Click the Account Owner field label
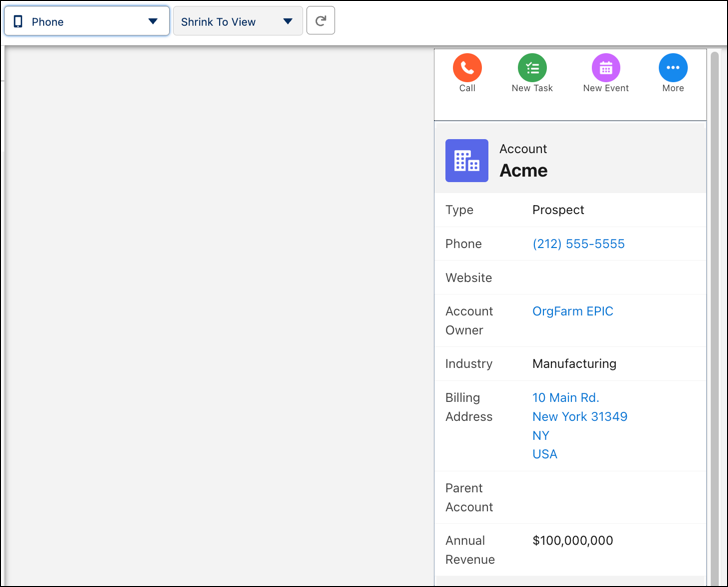 pyautogui.click(x=469, y=320)
